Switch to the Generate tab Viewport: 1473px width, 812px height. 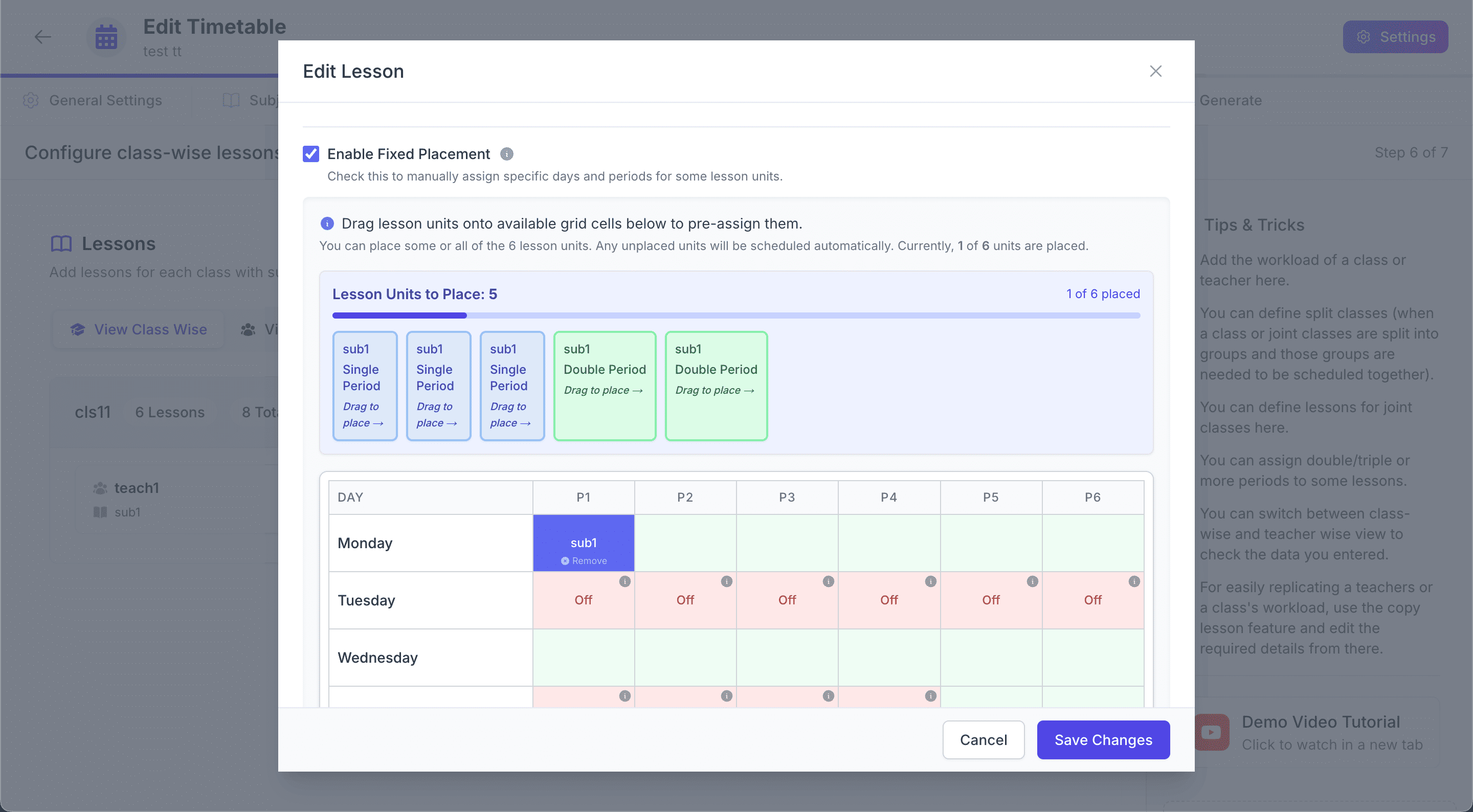point(1231,101)
